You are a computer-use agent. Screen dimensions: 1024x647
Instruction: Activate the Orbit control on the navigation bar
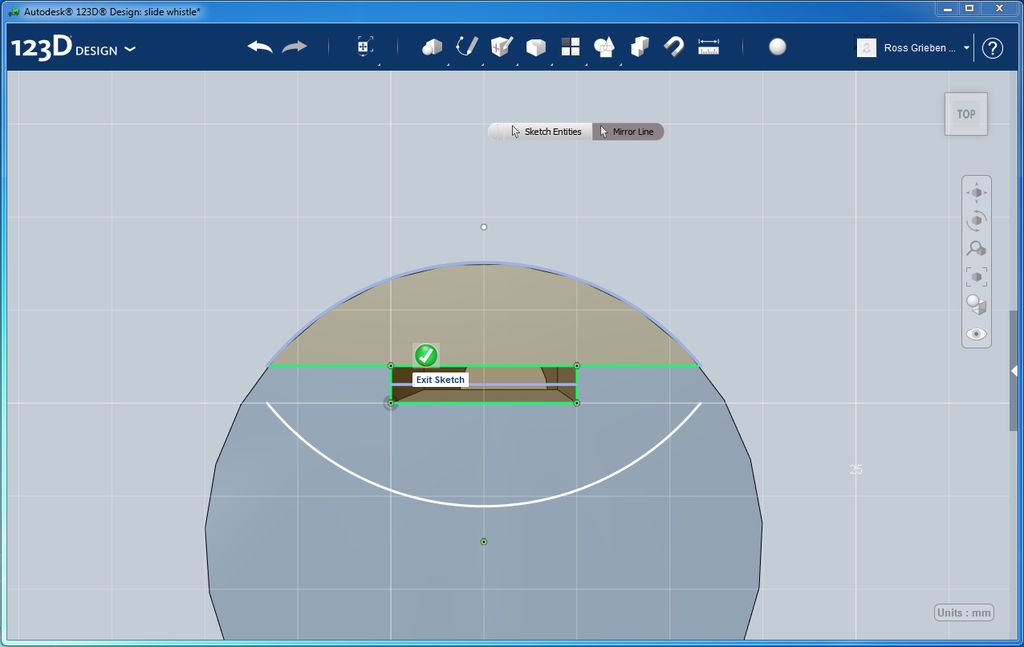[x=976, y=221]
